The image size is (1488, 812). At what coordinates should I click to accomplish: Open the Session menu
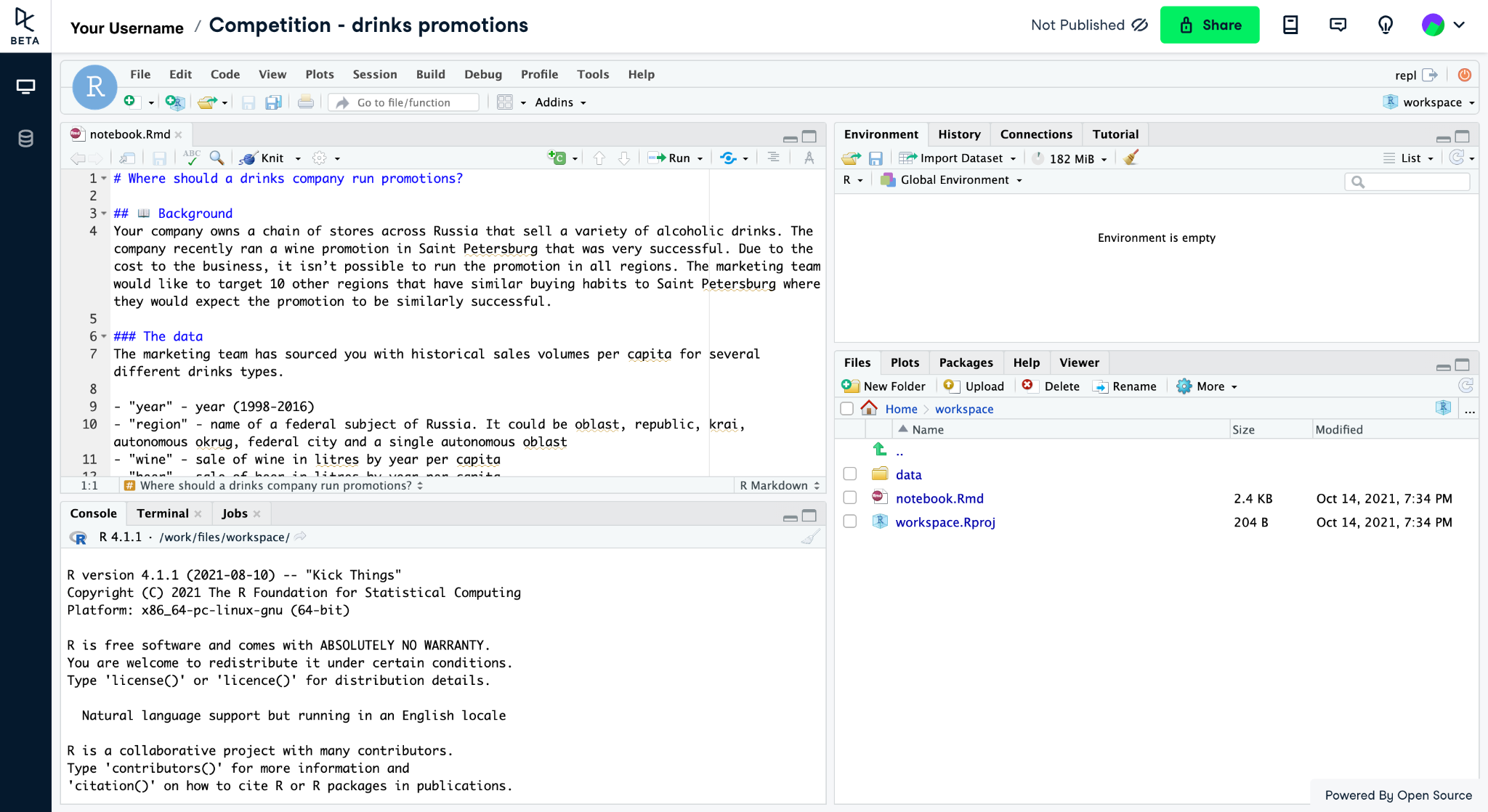click(375, 74)
